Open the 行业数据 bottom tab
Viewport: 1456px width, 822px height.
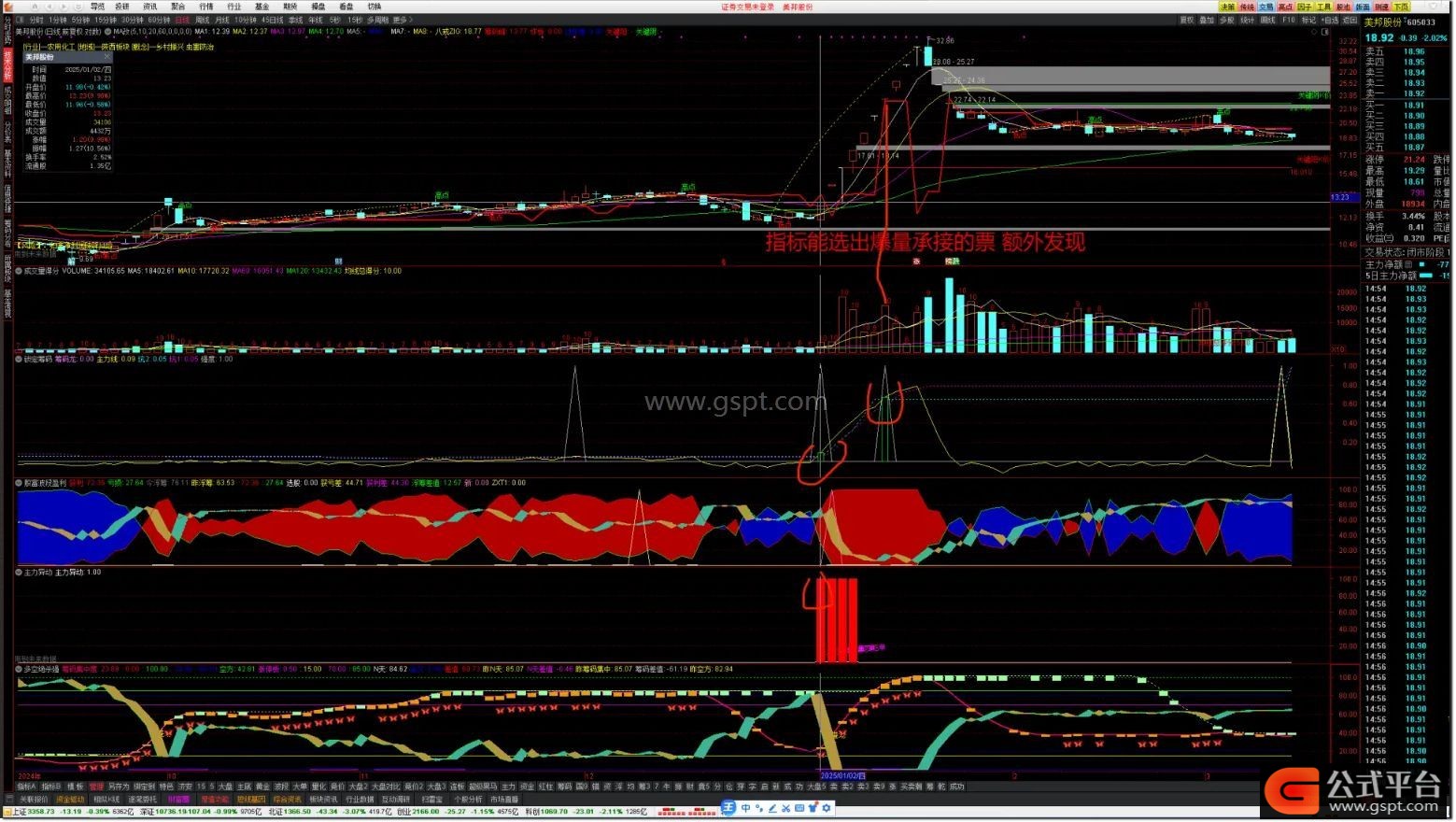[360, 800]
